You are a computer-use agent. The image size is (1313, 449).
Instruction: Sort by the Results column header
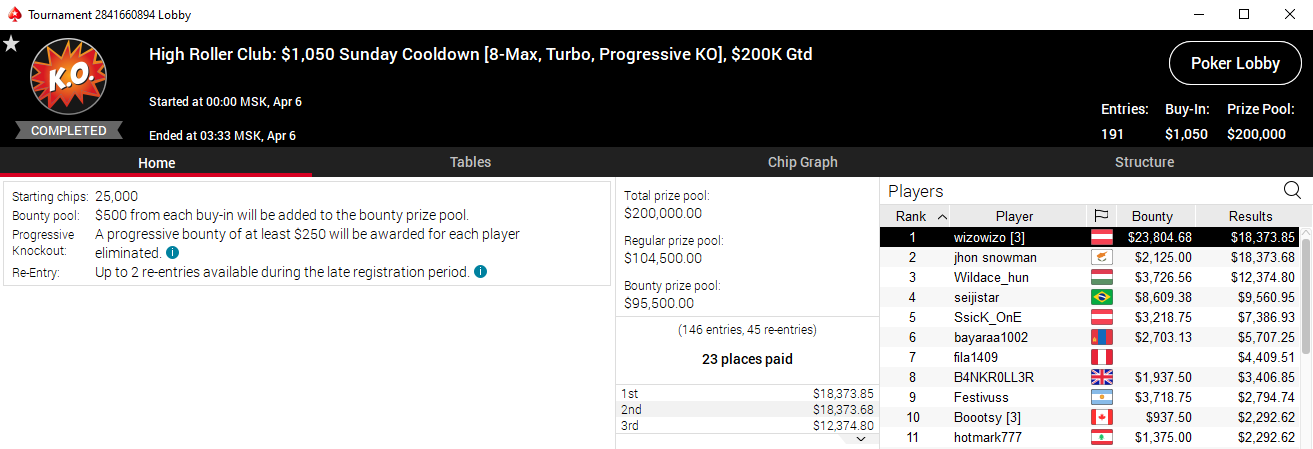click(x=1251, y=216)
